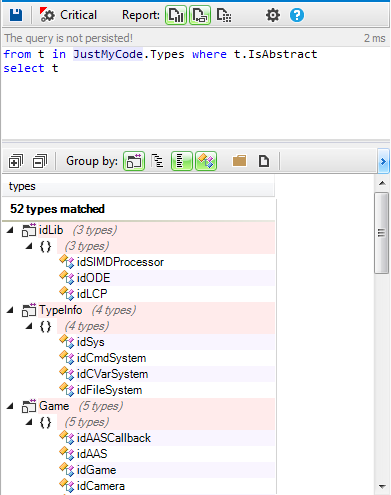Screen dimensions: 391x495
Task: Collapse the TypeInfo namespace braces node
Action: click(x=29, y=326)
